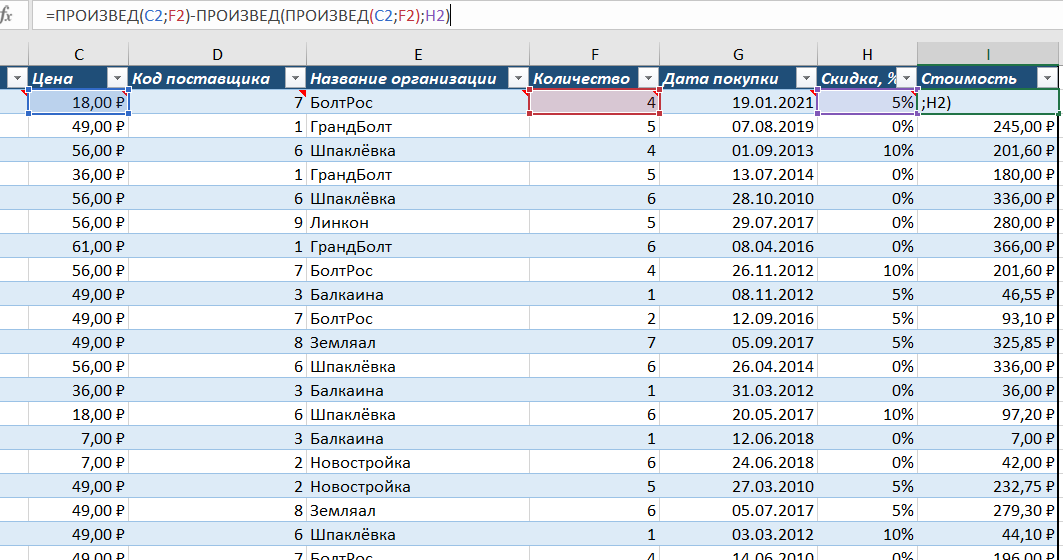Select cost cell 325,85 ₽
The image size is (1063, 560).
tap(988, 342)
